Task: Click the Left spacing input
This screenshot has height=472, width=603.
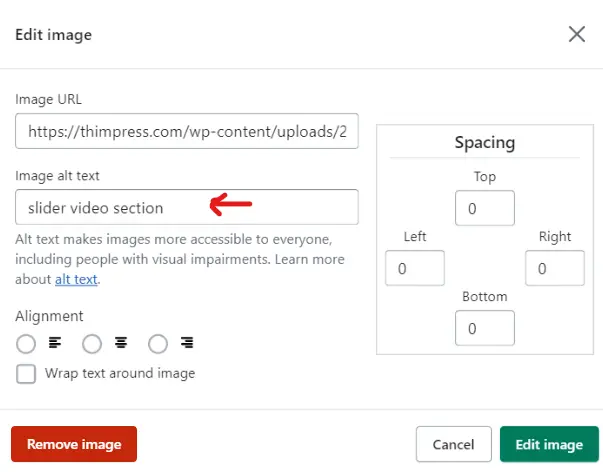Action: point(415,268)
